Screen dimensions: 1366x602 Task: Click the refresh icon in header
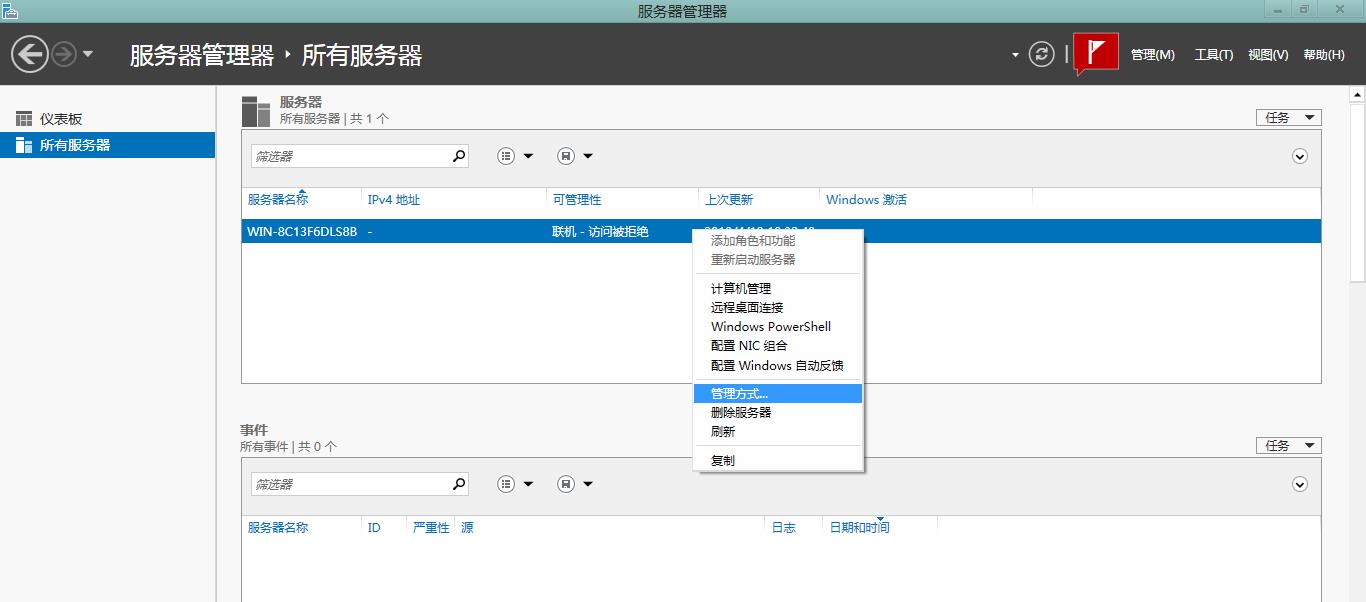1042,54
